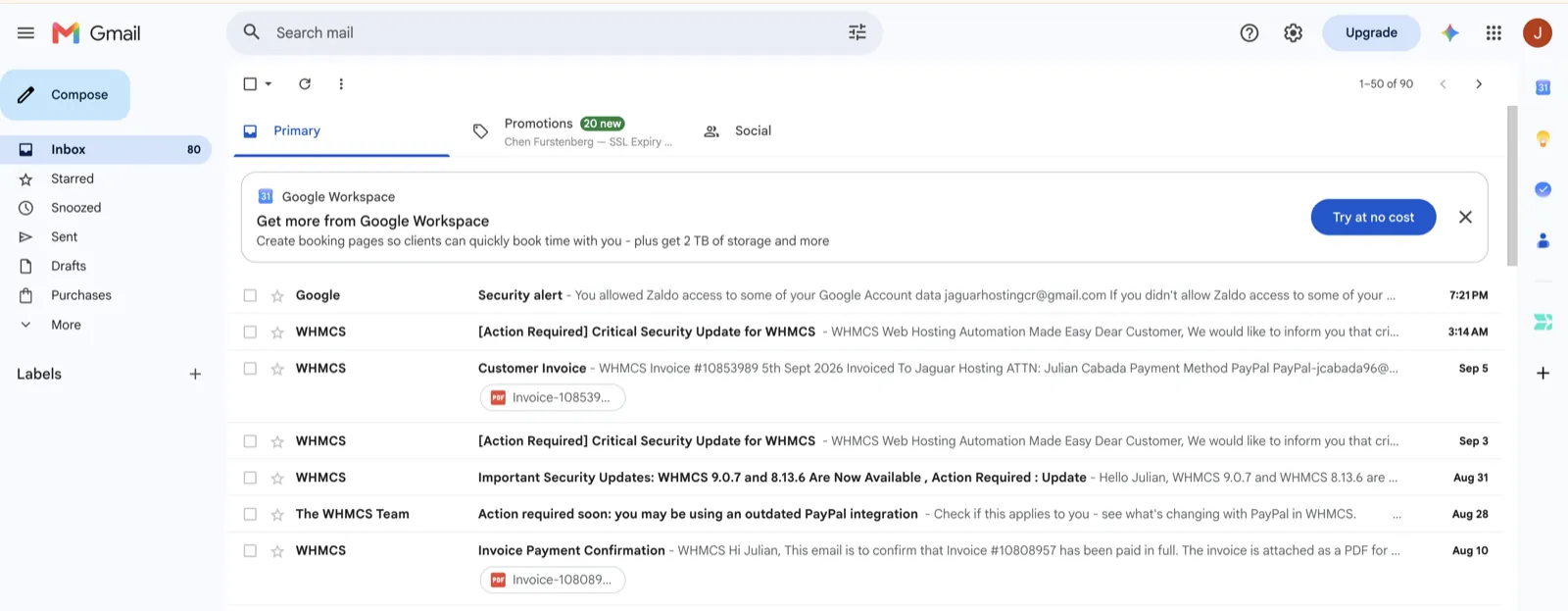Image resolution: width=1568 pixels, height=611 pixels.
Task: Select the Invoice Payment Confirmation checkbox
Action: click(x=250, y=550)
